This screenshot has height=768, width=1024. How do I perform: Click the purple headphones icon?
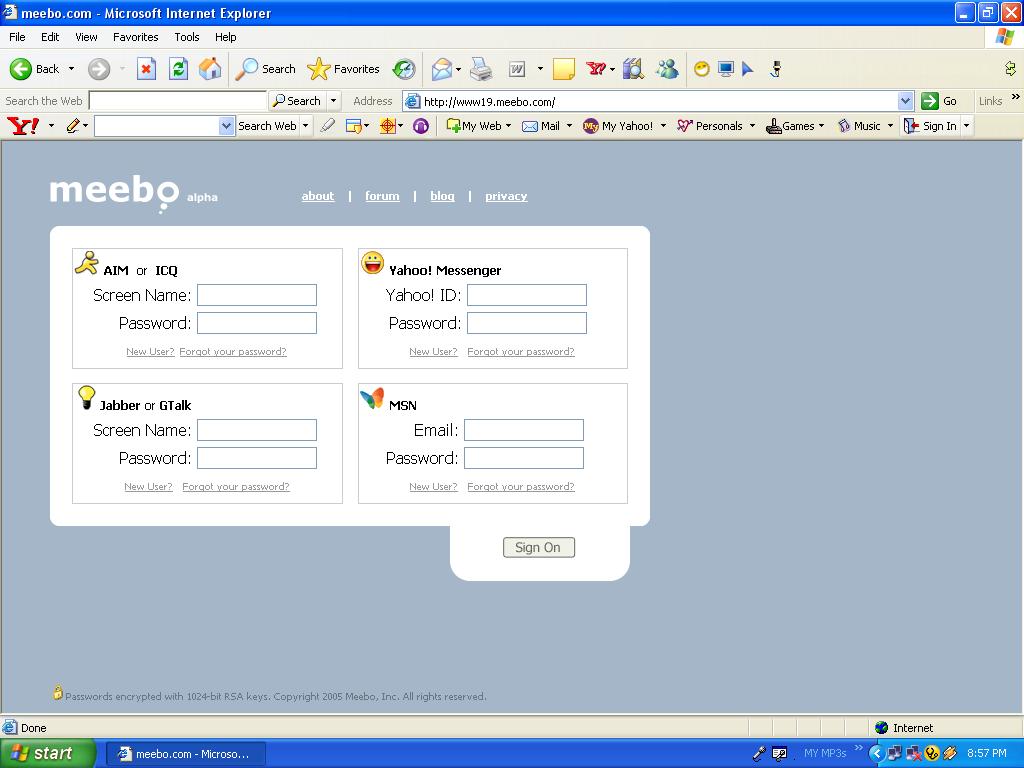click(x=421, y=125)
